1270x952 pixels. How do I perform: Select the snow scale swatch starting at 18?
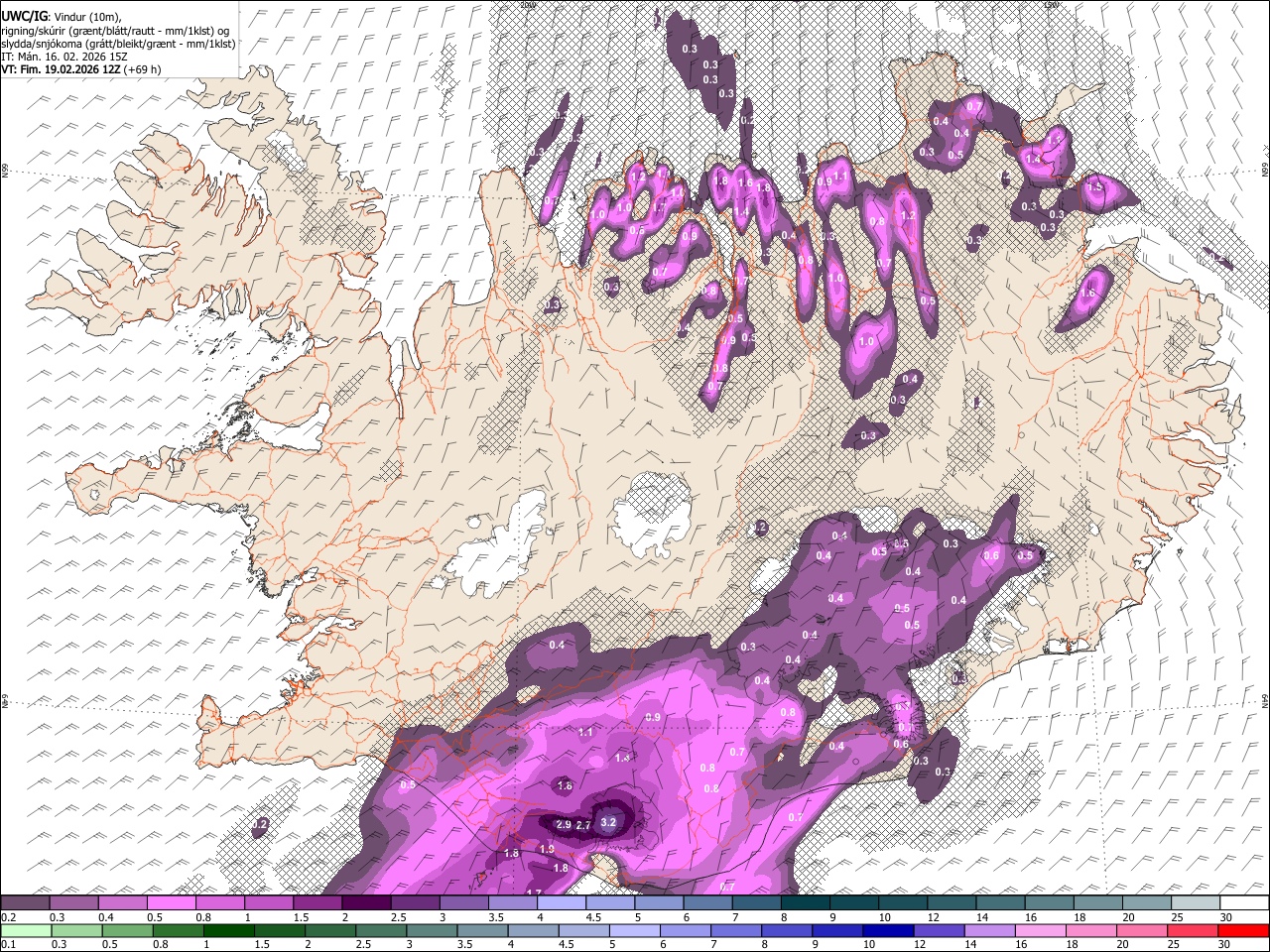pyautogui.click(x=1096, y=902)
